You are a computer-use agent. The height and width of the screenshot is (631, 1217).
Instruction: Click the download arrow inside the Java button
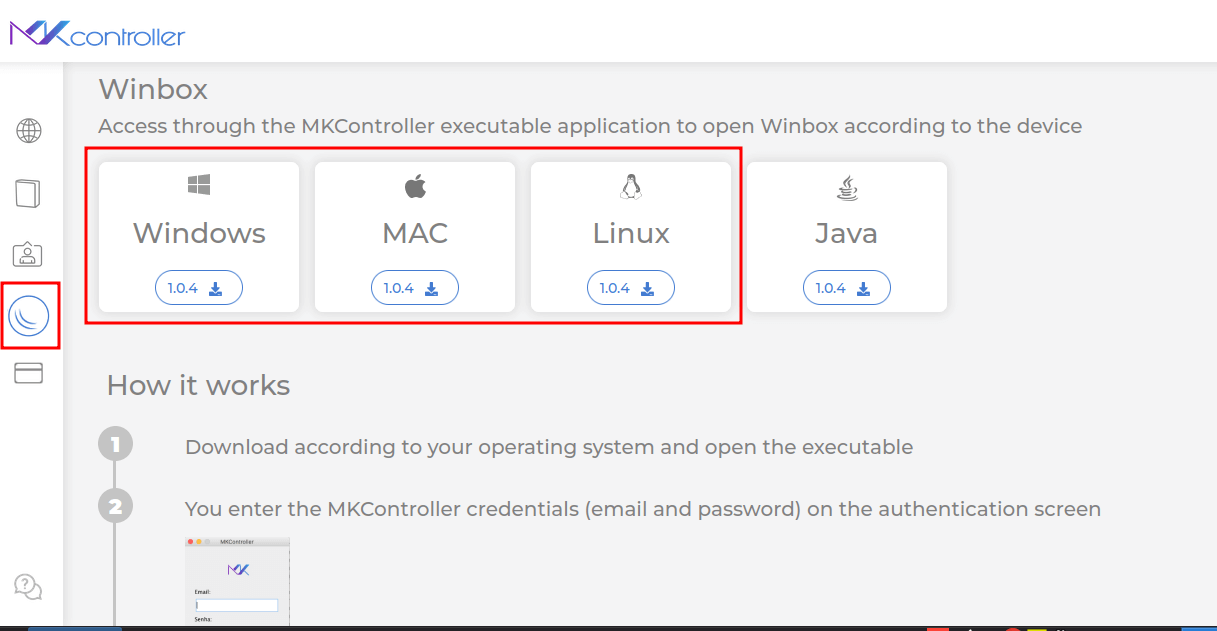click(x=863, y=287)
